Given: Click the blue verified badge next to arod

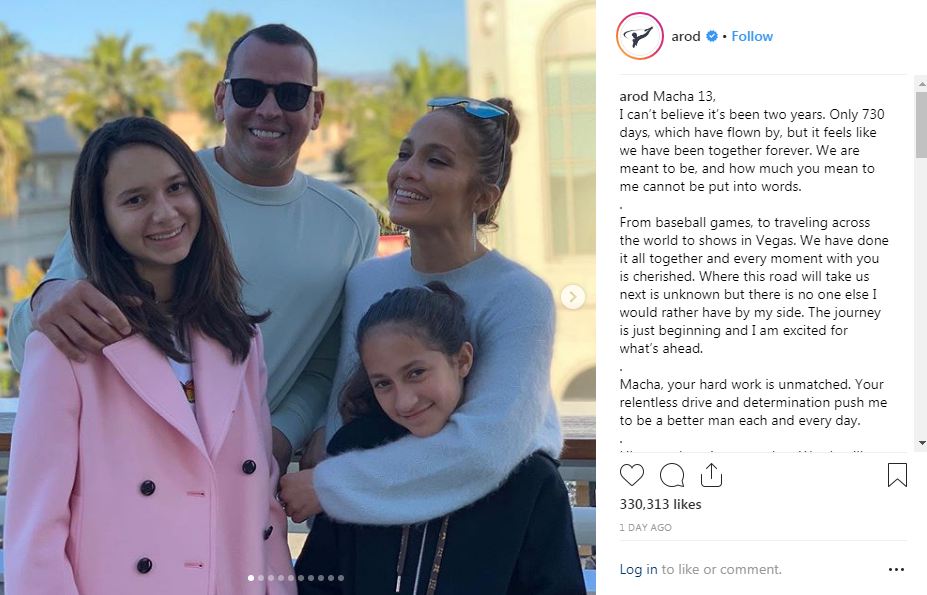Looking at the screenshot, I should 712,36.
